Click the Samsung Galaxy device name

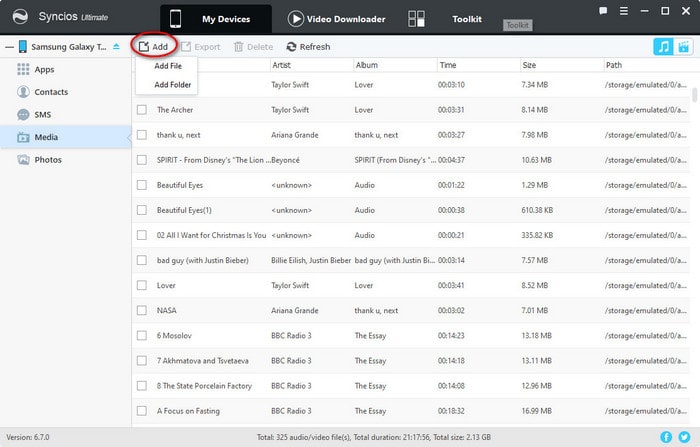pyautogui.click(x=69, y=46)
